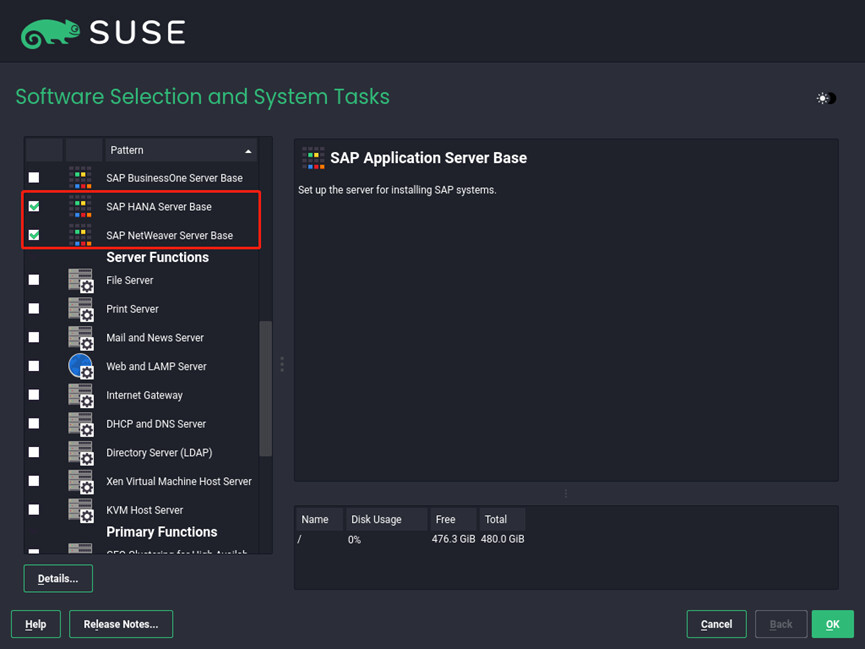Open the Help dialog
Viewport: 865px width, 649px height.
[36, 624]
